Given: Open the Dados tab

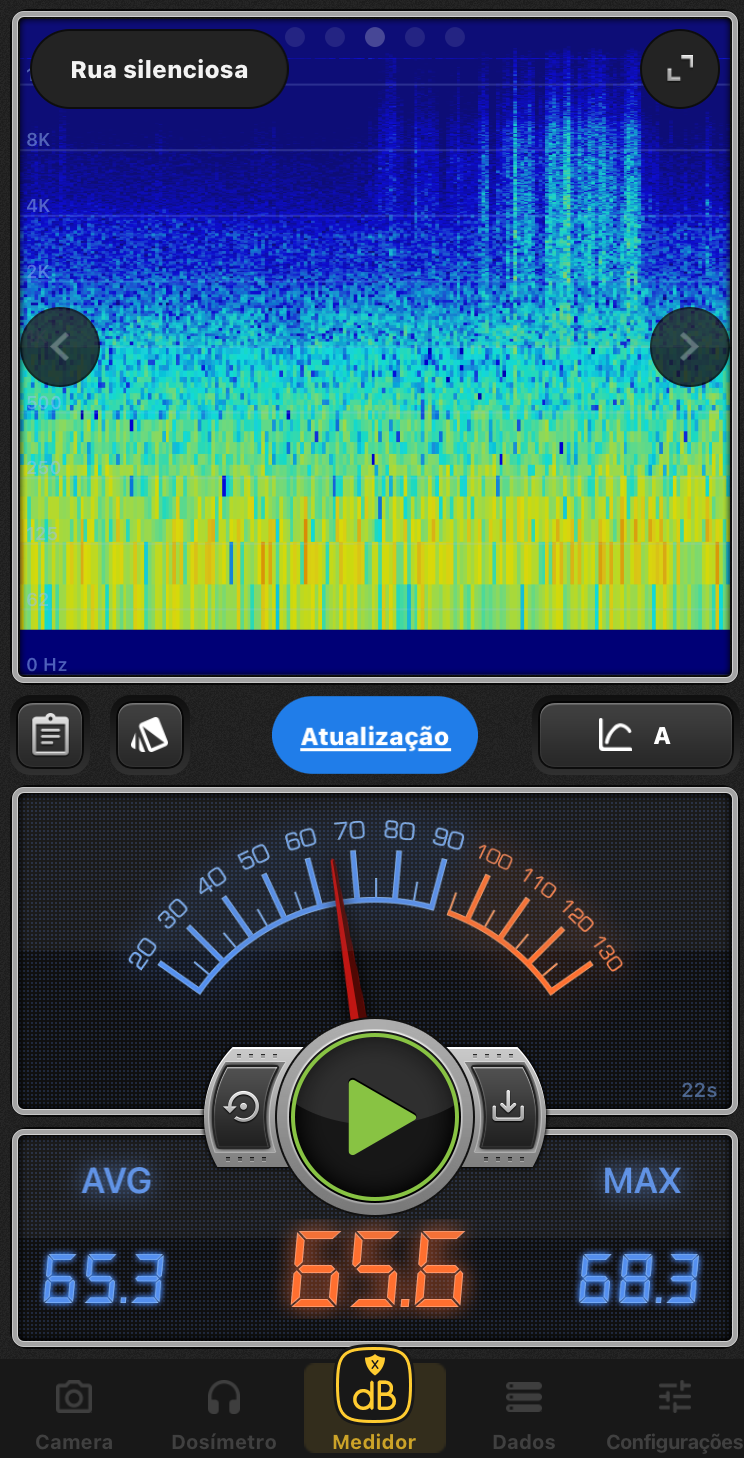Looking at the screenshot, I should [524, 1414].
